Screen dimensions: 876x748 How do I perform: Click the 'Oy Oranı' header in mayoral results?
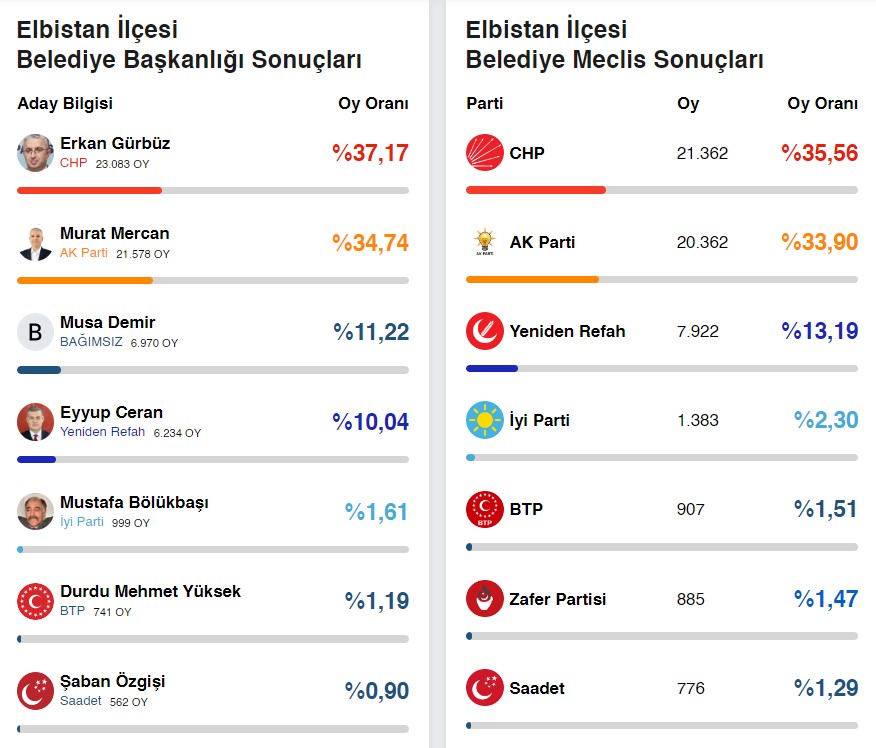(373, 104)
